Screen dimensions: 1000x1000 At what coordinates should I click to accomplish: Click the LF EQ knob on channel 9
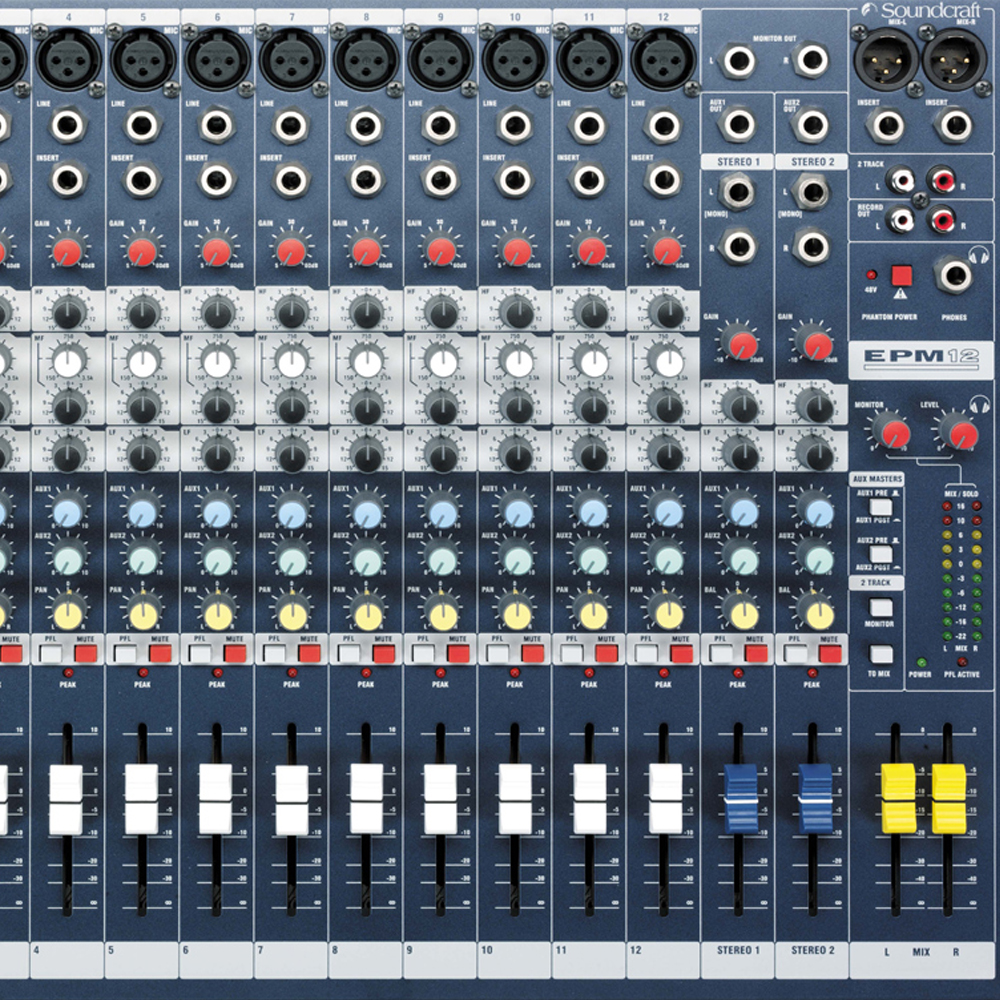tap(441, 454)
